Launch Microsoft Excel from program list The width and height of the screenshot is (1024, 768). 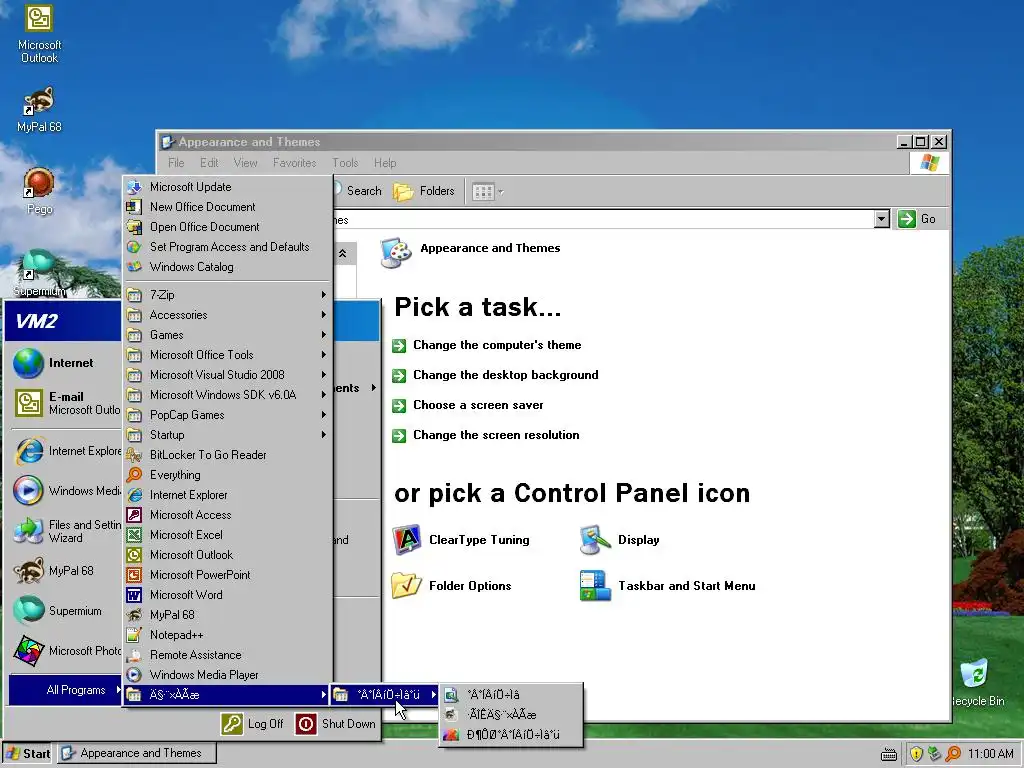[x=228, y=535]
